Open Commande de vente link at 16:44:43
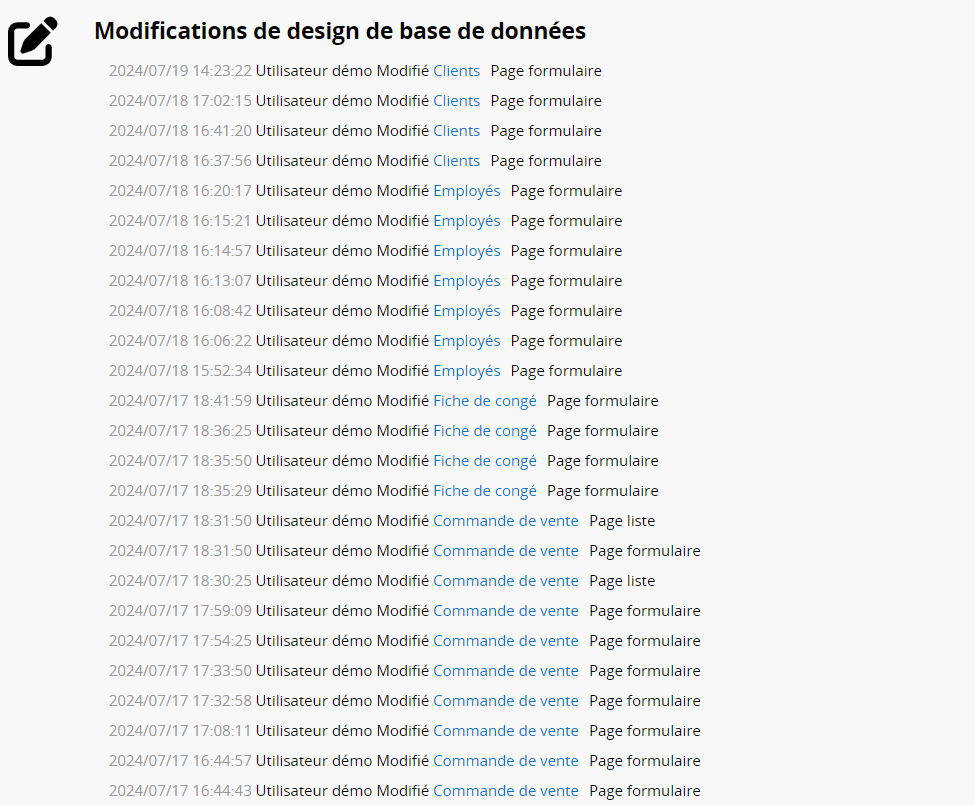 point(505,791)
